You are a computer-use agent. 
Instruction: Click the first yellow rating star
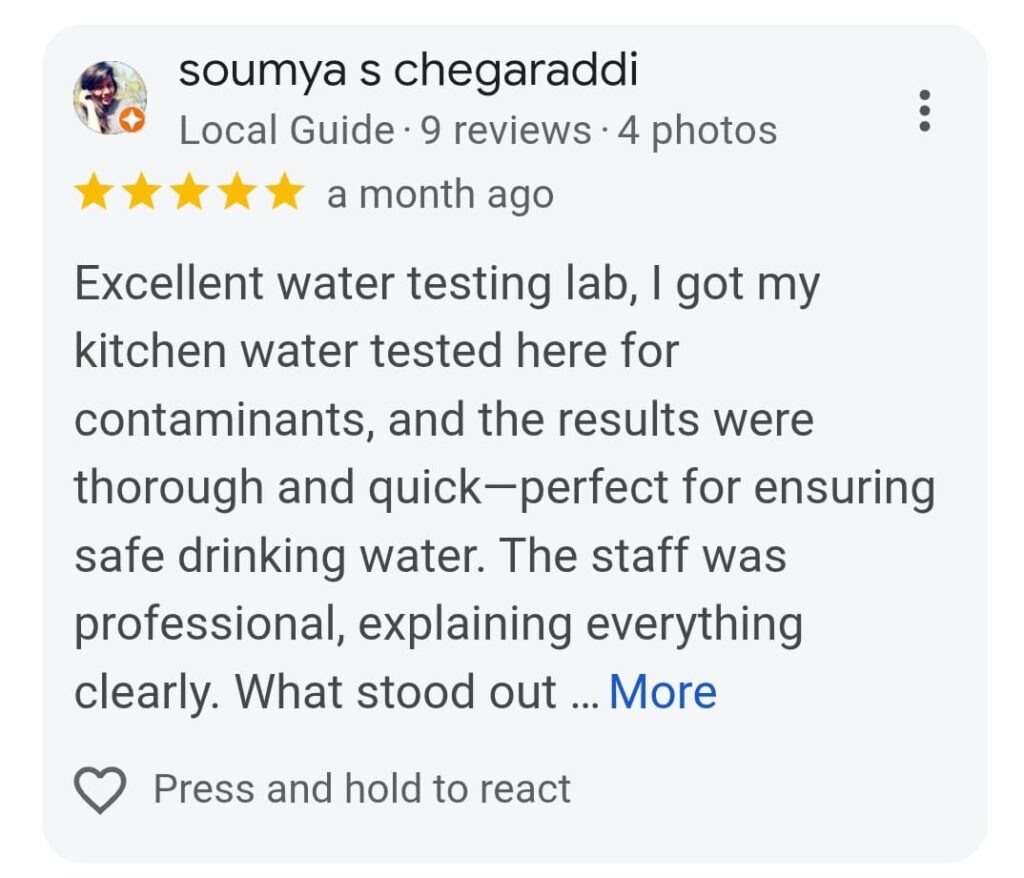[x=93, y=193]
